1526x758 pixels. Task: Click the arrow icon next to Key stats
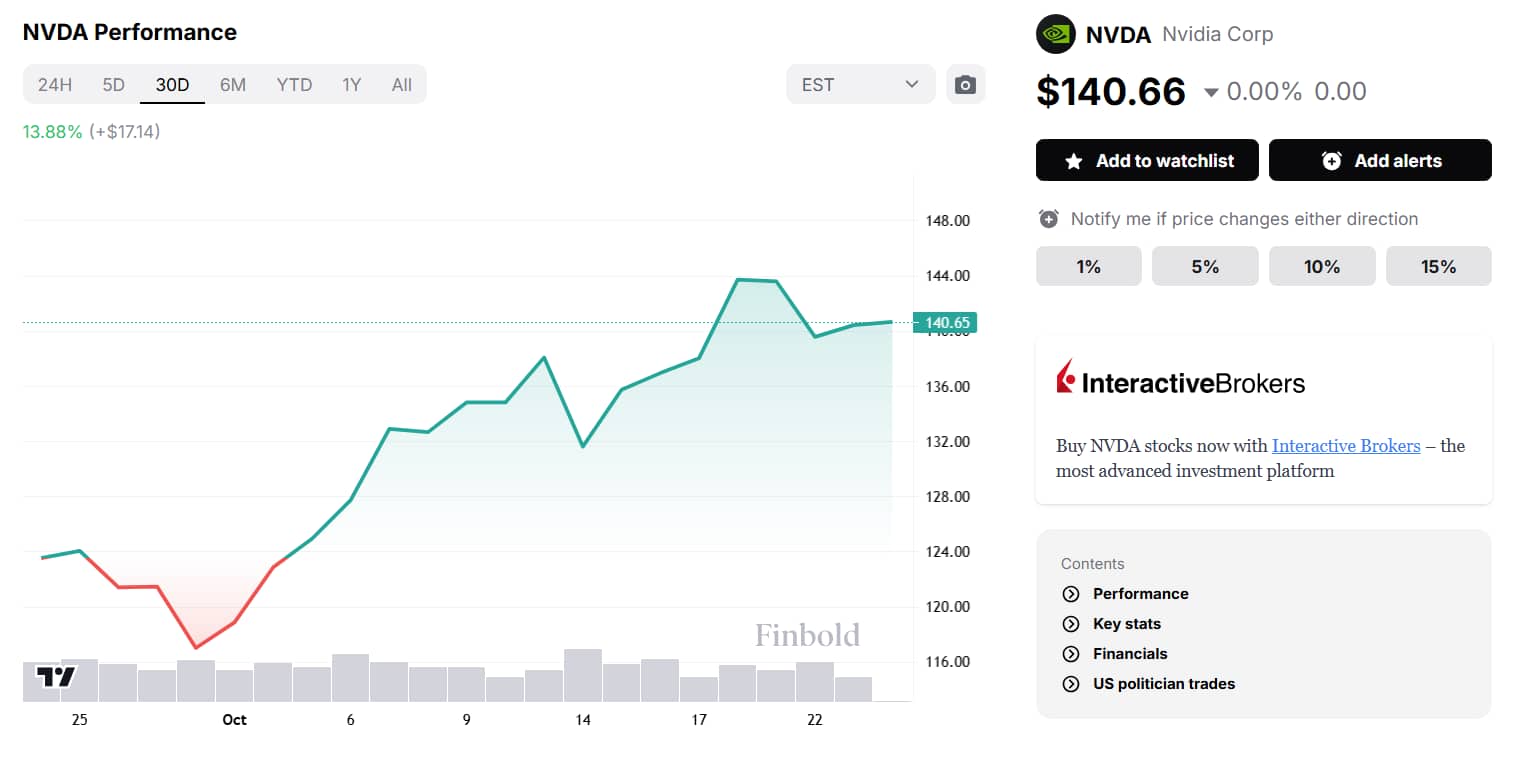(x=1071, y=624)
